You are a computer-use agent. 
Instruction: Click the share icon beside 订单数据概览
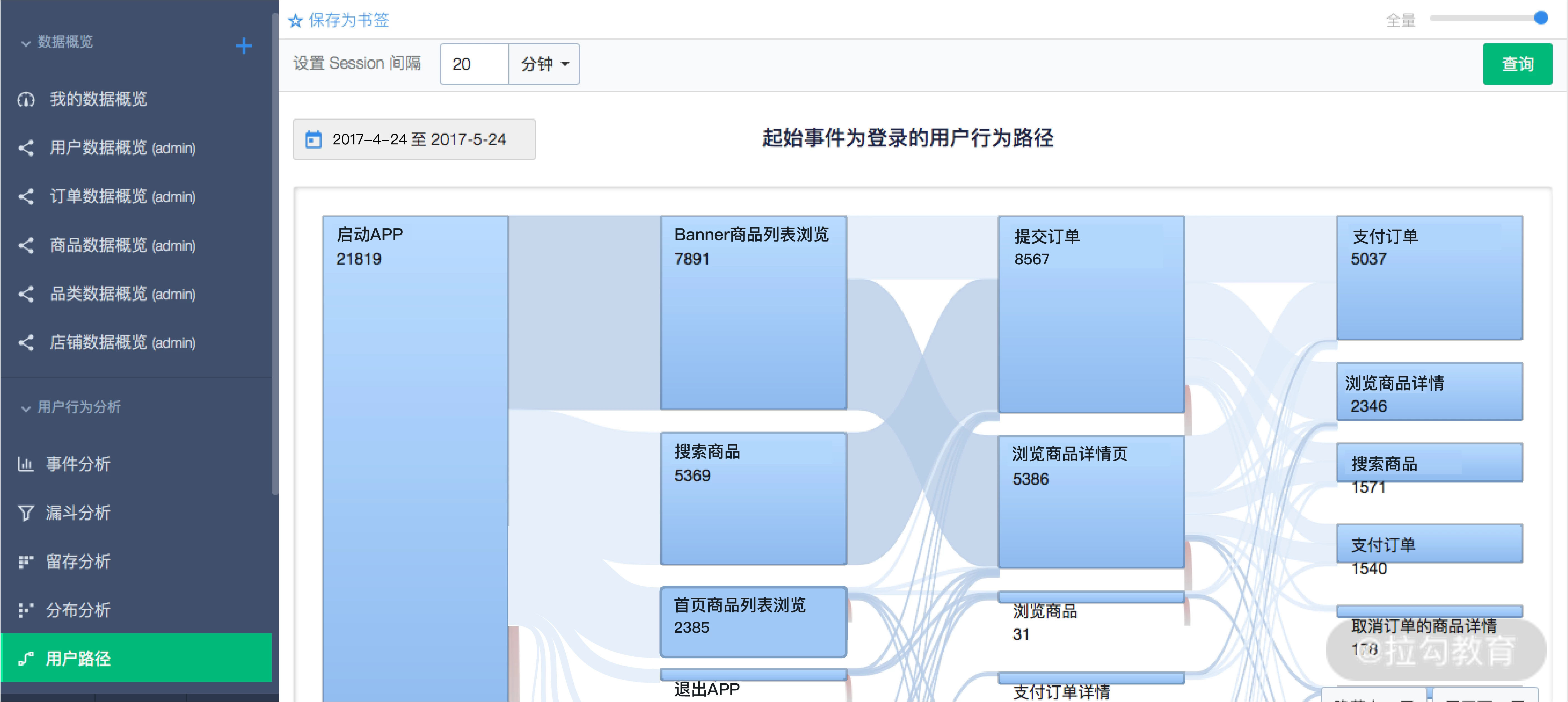[x=26, y=196]
